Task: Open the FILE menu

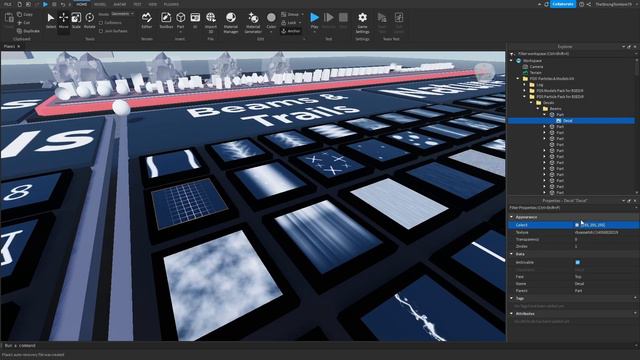Action: (x=7, y=4)
